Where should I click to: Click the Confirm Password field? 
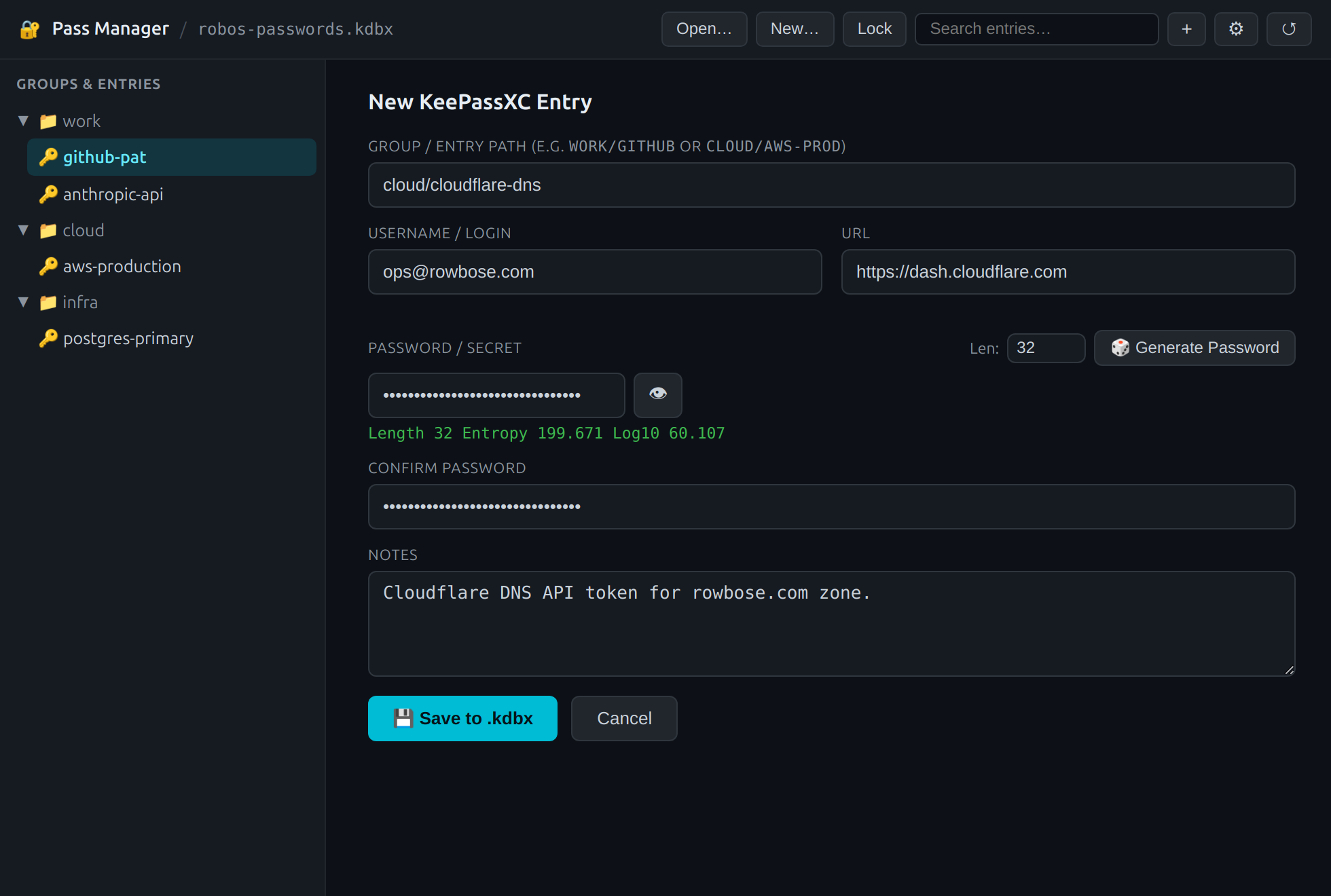tap(831, 507)
